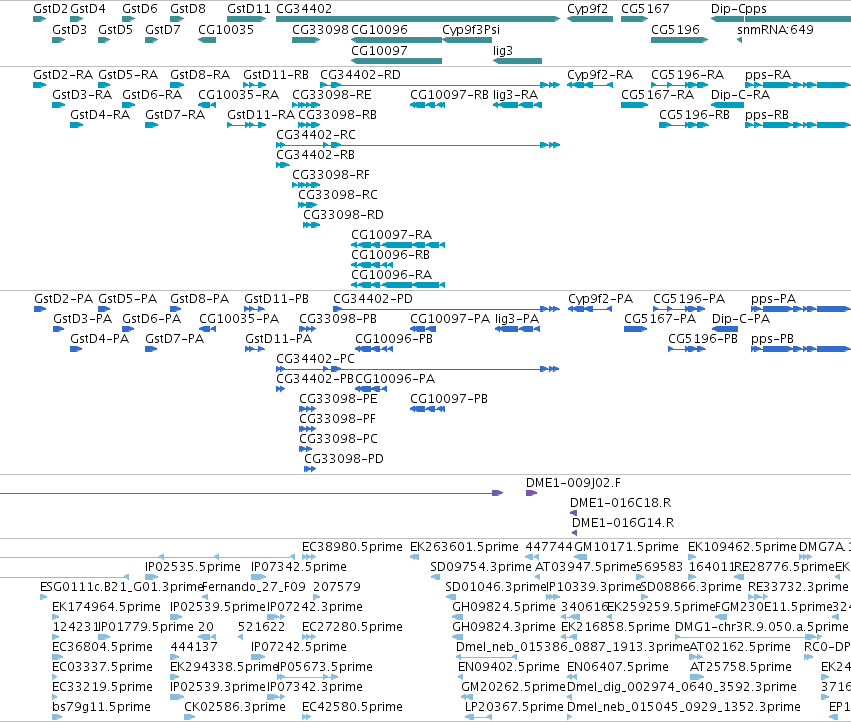Image resolution: width=851 pixels, height=722 pixels.
Task: Select protein CG10097-PB
Action: click(449, 398)
